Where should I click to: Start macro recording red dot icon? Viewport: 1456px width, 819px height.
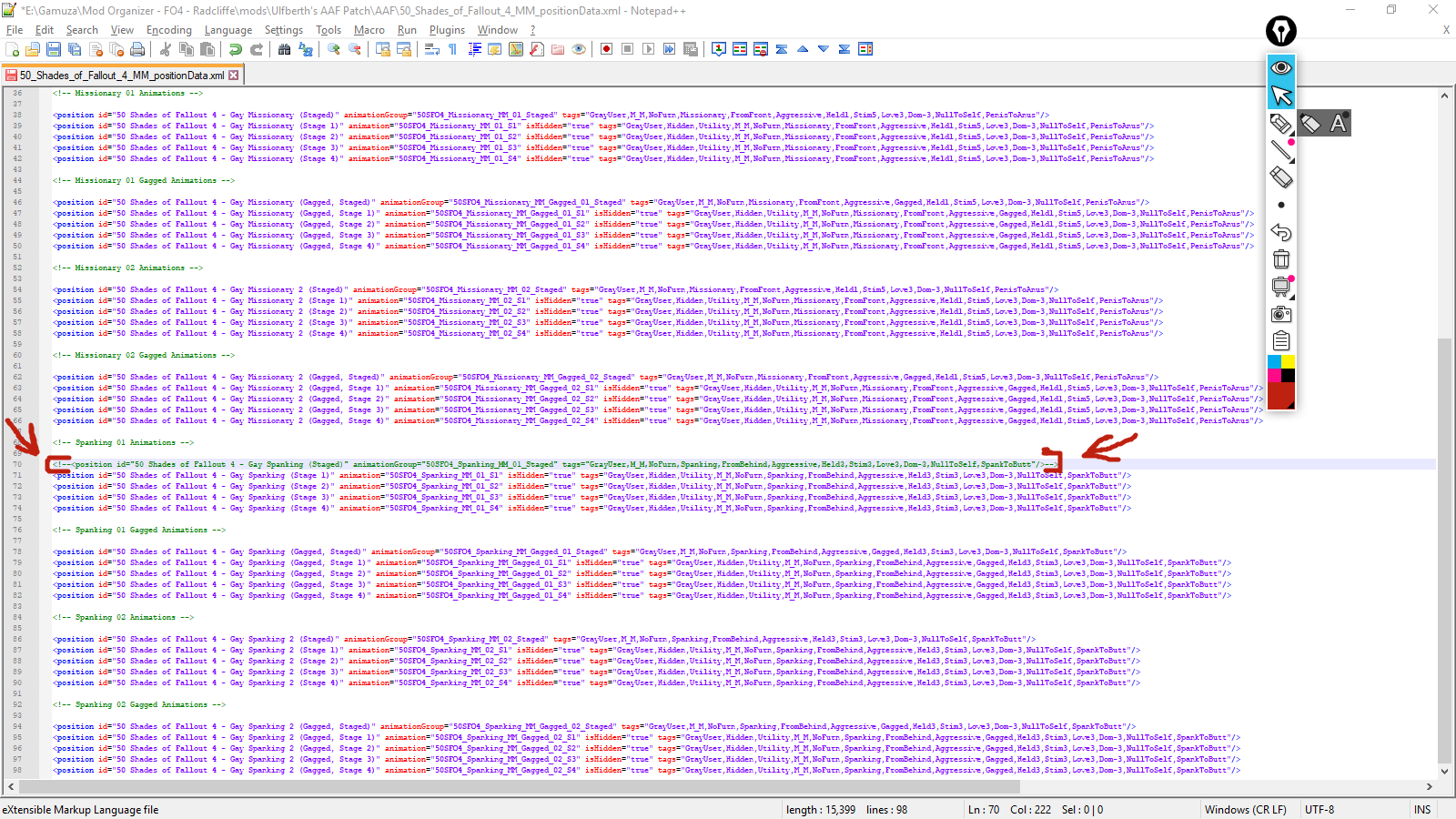[x=607, y=49]
